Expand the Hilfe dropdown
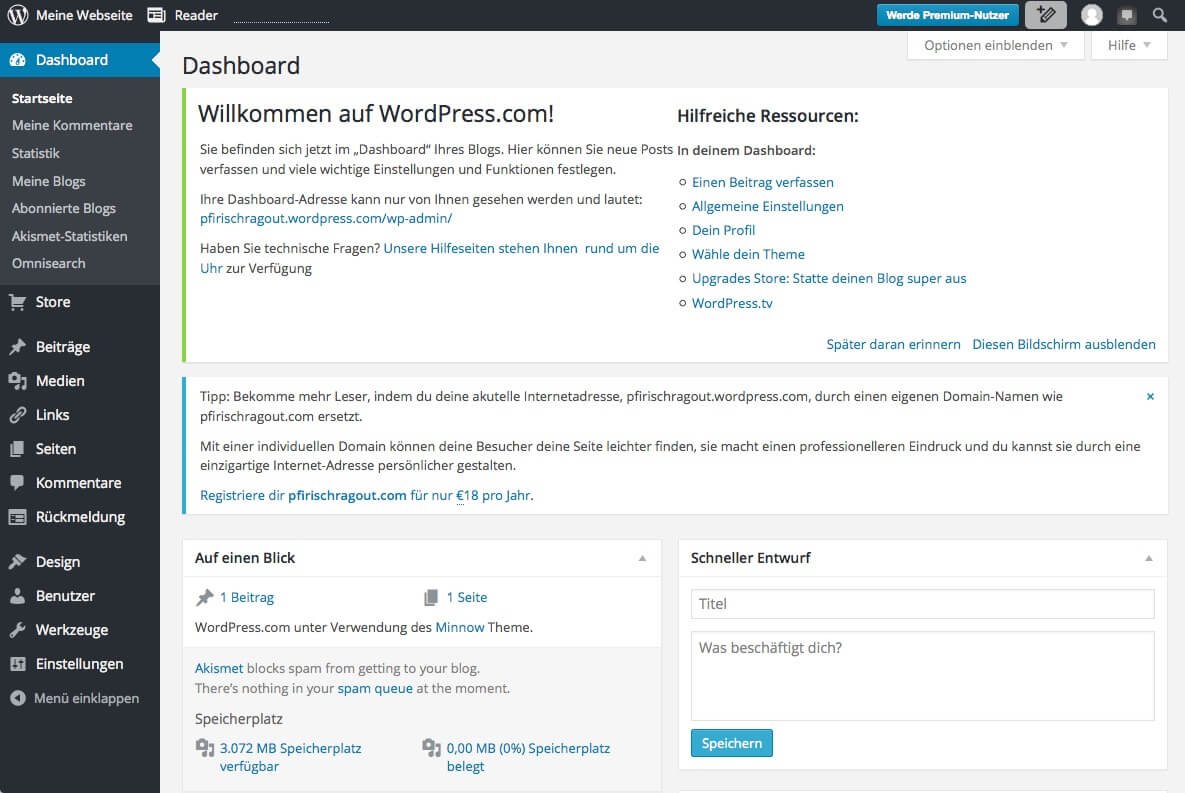Viewport: 1185px width, 793px height. (x=1127, y=45)
